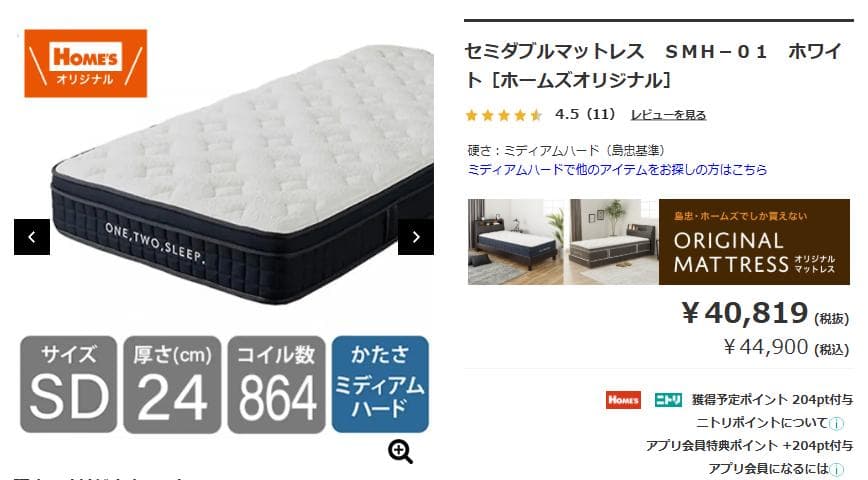
Task: Open the ニトリポイントについて info text
Action: [762, 423]
